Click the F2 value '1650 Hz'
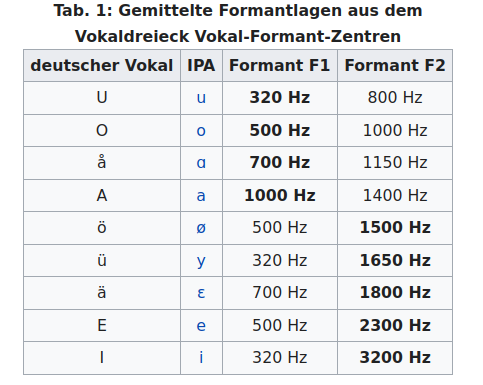483x385 pixels. [x=395, y=260]
